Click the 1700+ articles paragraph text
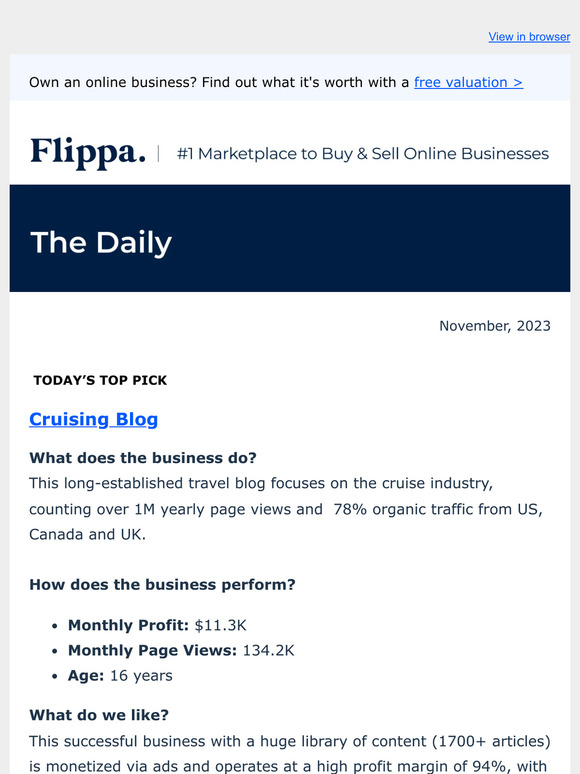The width and height of the screenshot is (580, 774). [290, 753]
